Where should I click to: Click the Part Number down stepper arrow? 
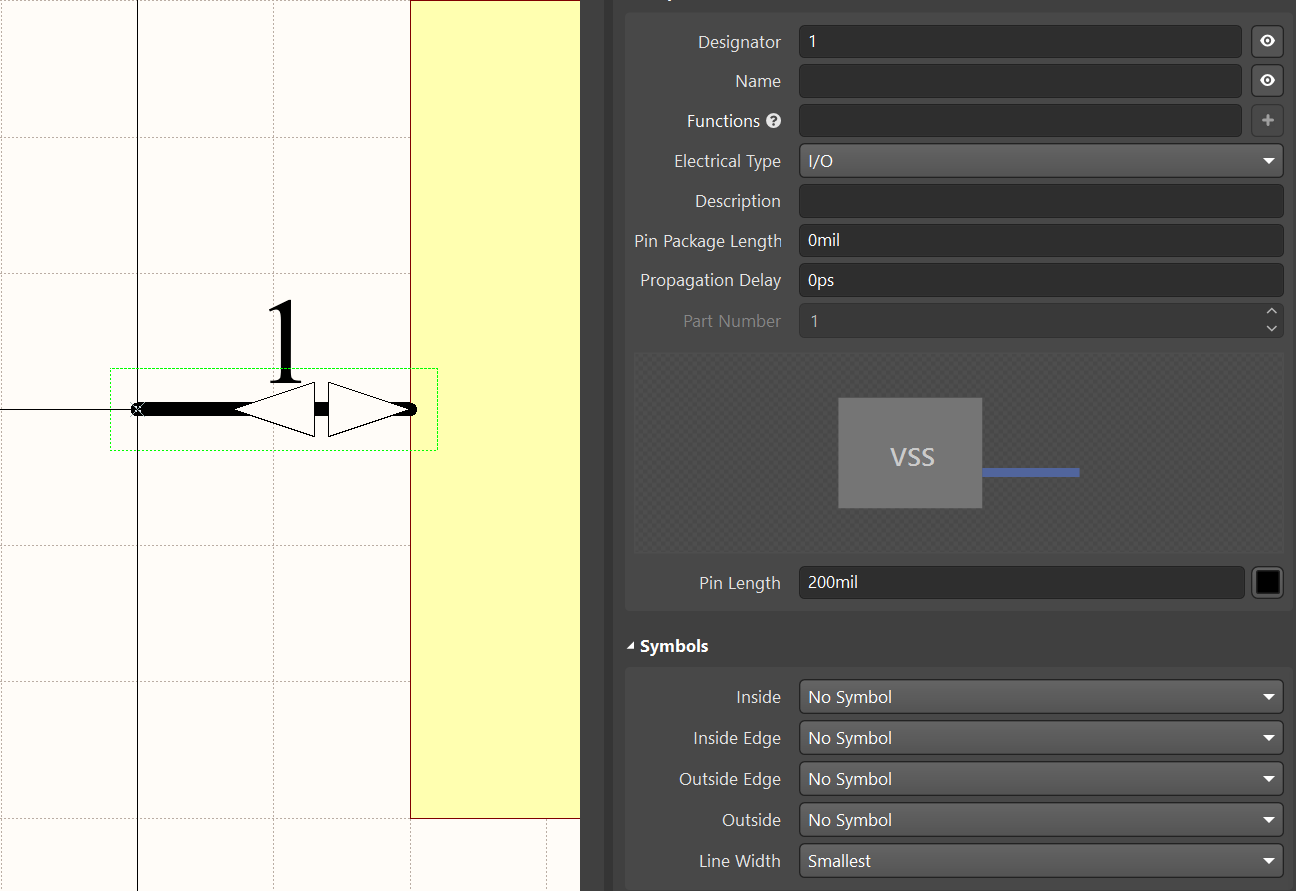1271,327
